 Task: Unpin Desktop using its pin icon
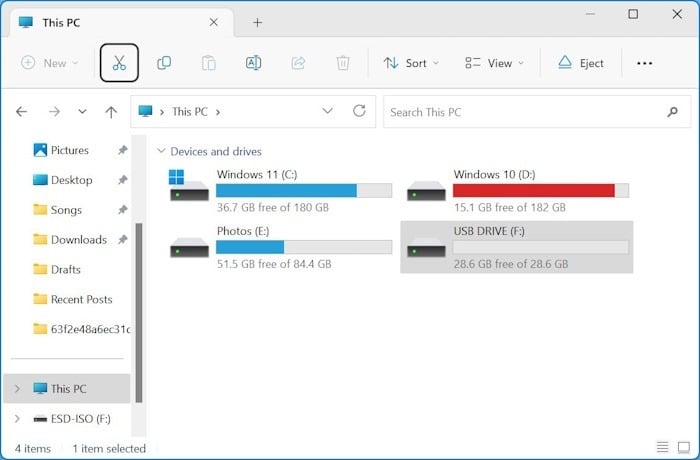tap(122, 180)
